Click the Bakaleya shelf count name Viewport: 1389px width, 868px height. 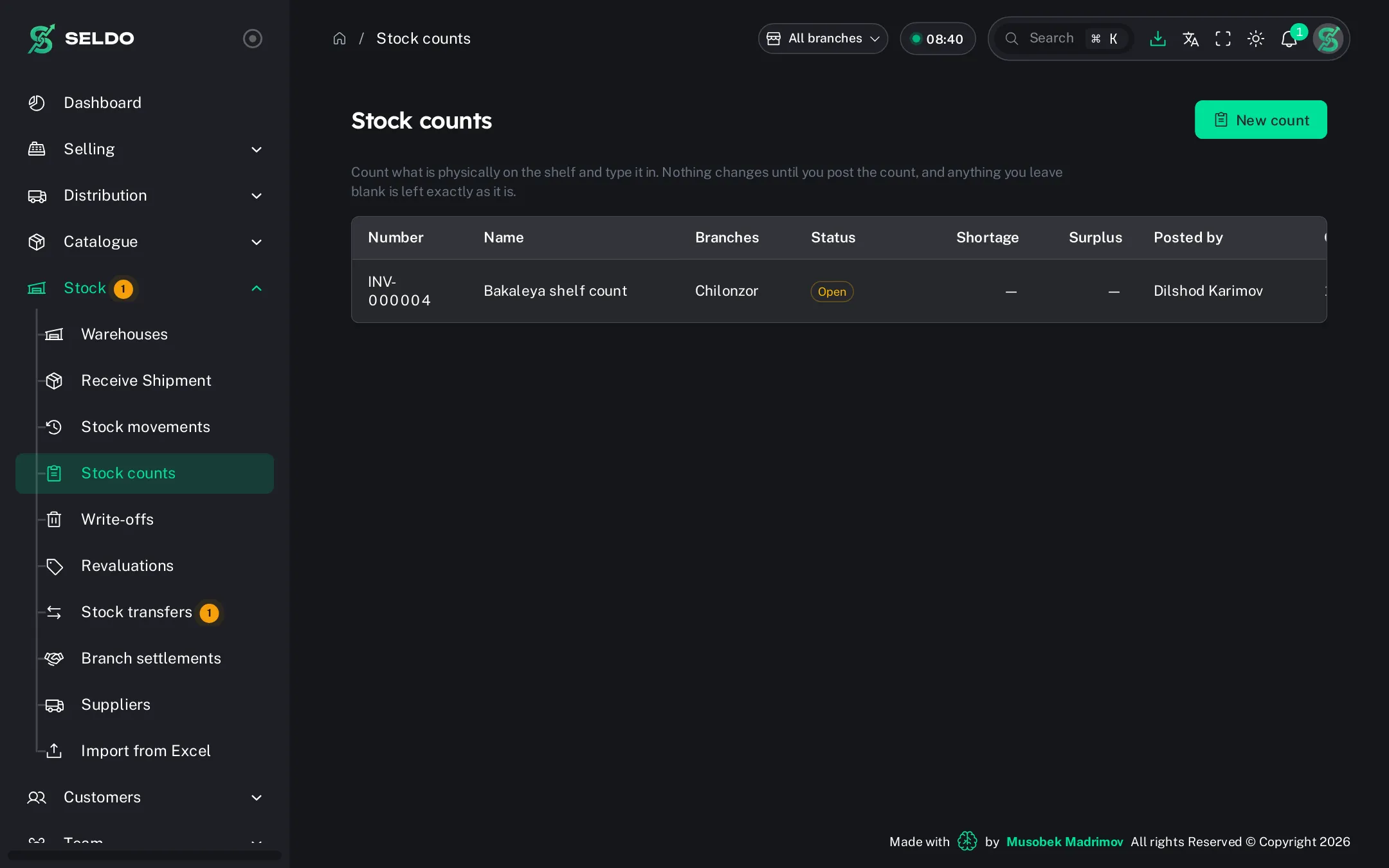pos(555,291)
